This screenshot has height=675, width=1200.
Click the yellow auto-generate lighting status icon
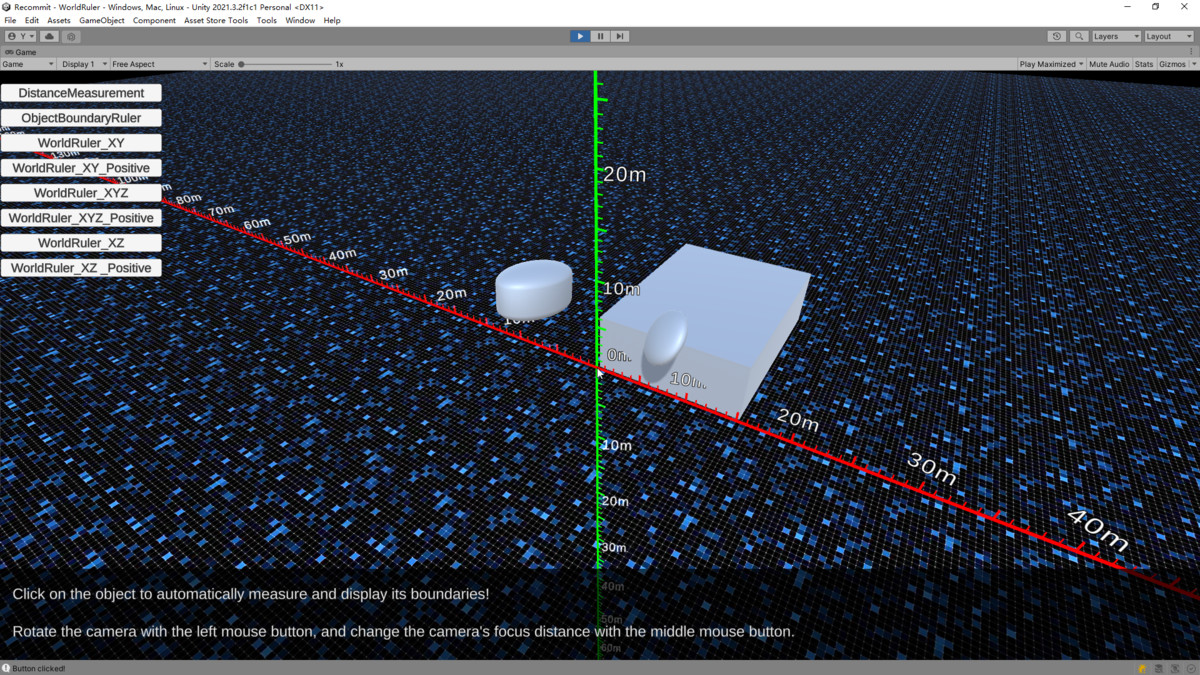1143,668
